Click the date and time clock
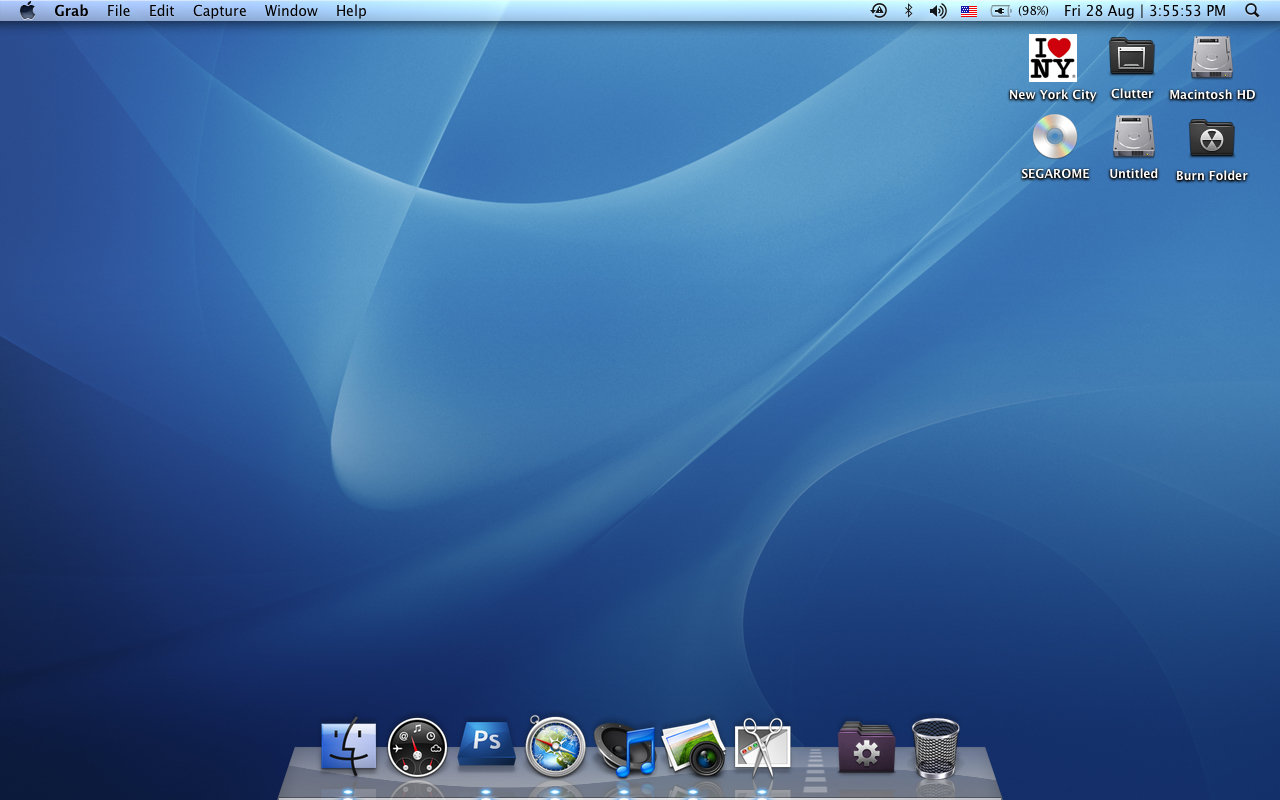Screen dimensions: 1280x800 tap(1144, 11)
